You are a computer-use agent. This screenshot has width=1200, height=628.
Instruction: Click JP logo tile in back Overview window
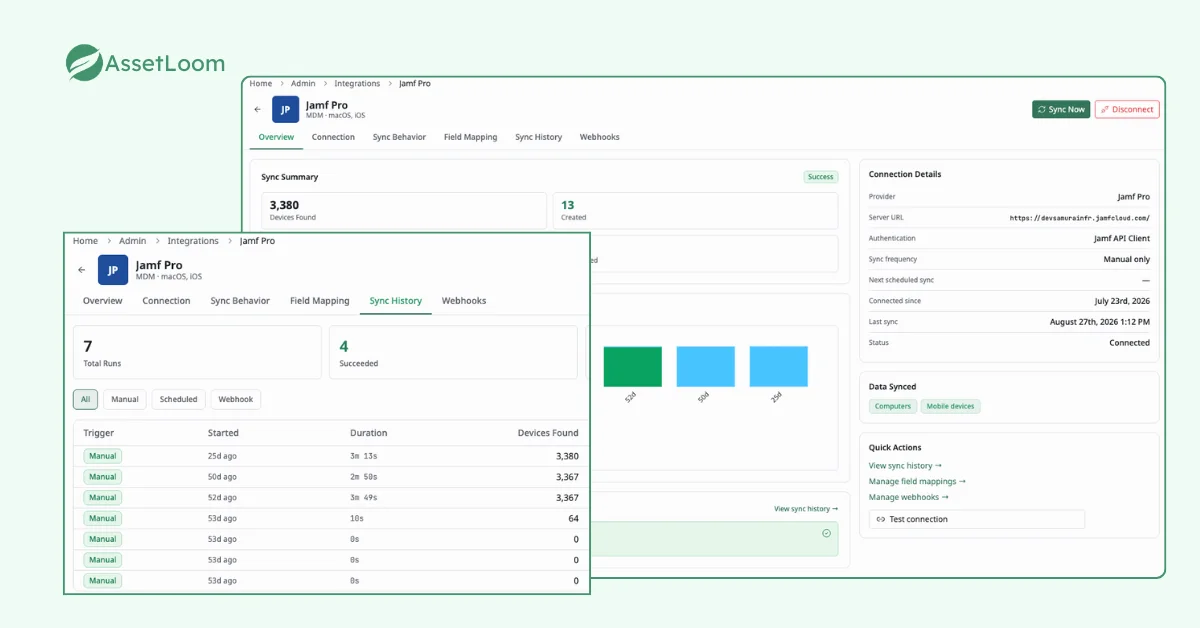[285, 110]
